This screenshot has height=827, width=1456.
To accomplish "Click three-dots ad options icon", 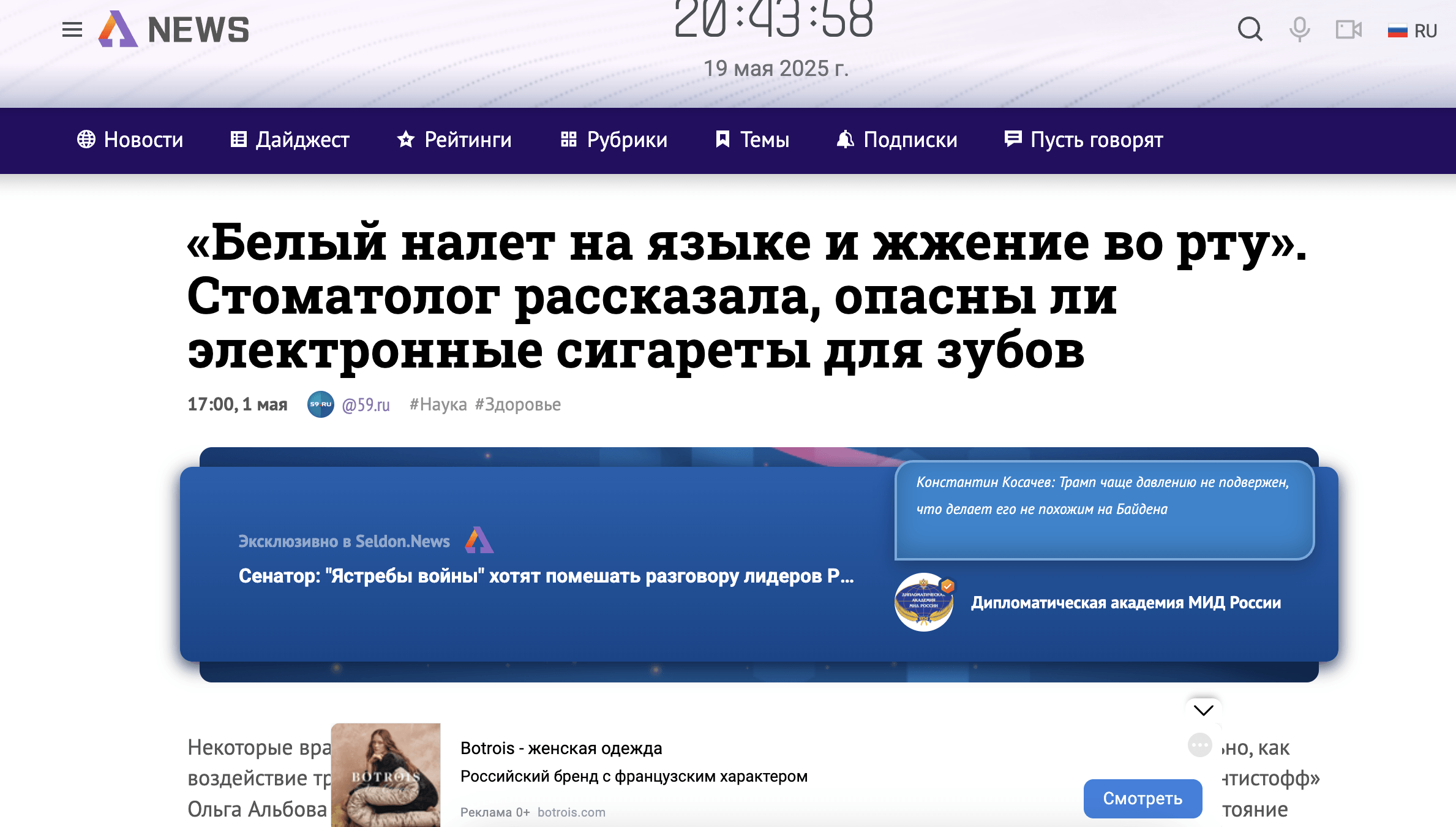I will point(1199,746).
